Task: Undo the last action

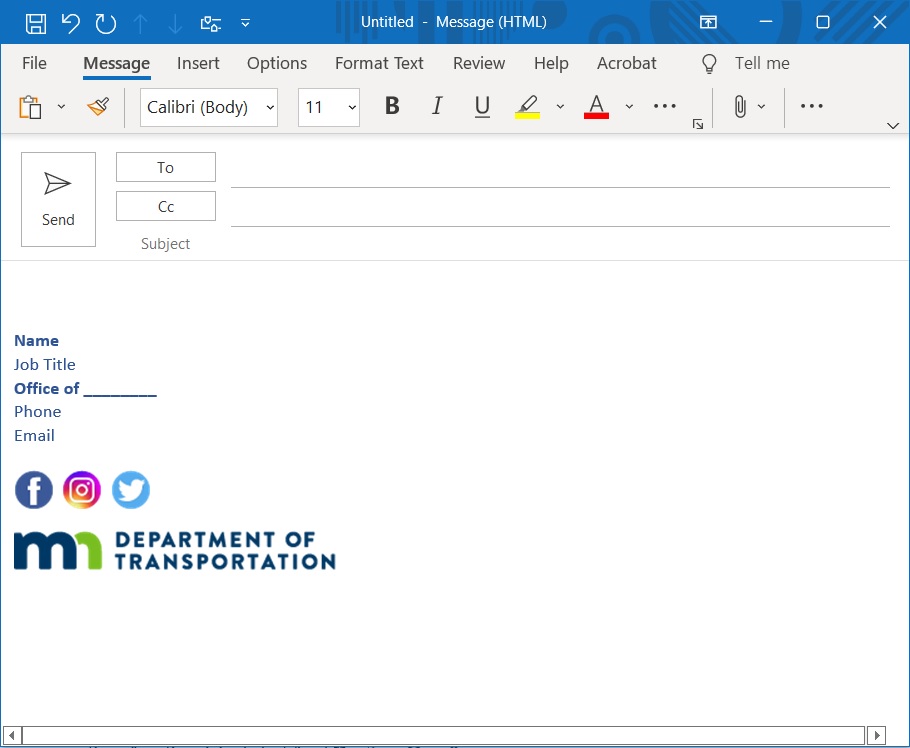Action: click(x=70, y=22)
